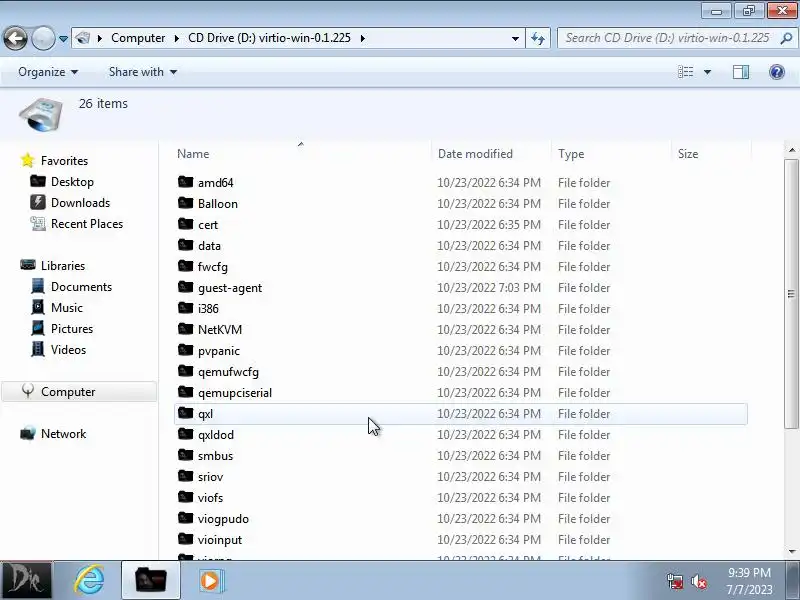The image size is (800, 600).
Task: Click the search magnifier icon
Action: tap(786, 38)
